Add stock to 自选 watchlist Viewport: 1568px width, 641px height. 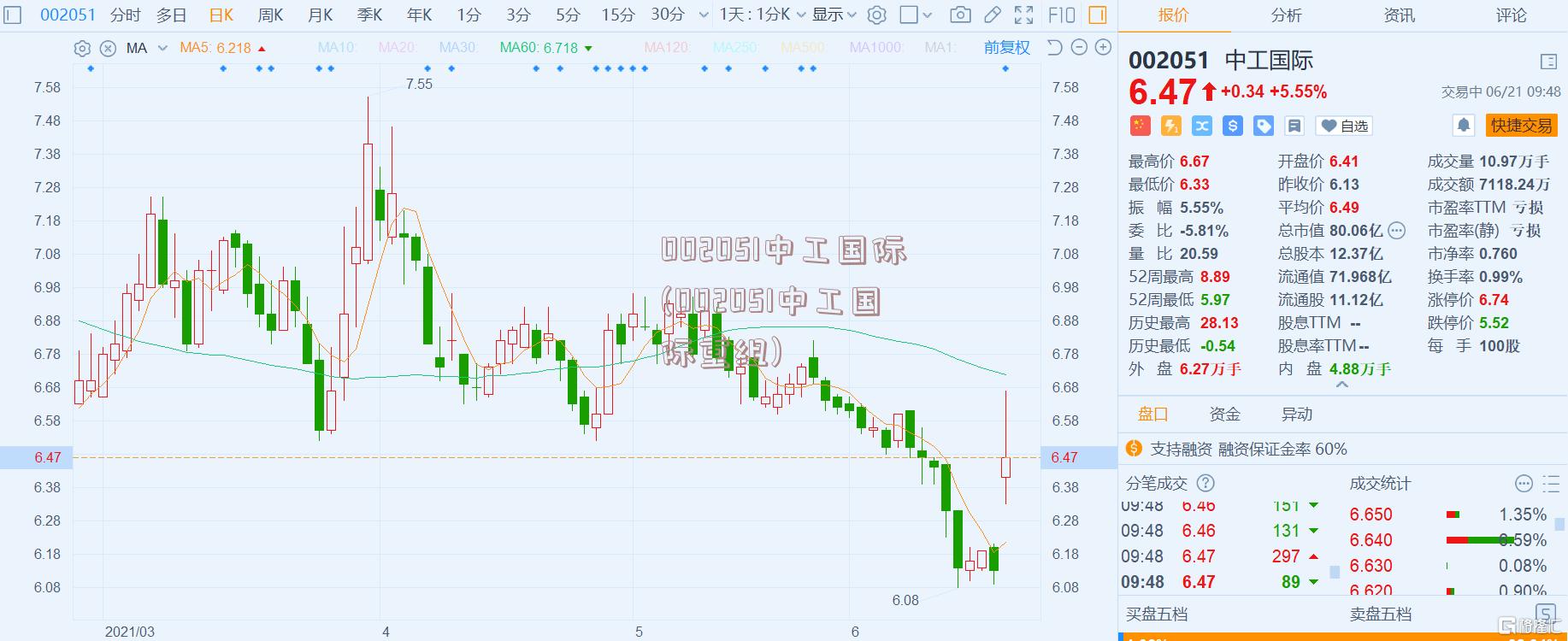(x=1344, y=126)
